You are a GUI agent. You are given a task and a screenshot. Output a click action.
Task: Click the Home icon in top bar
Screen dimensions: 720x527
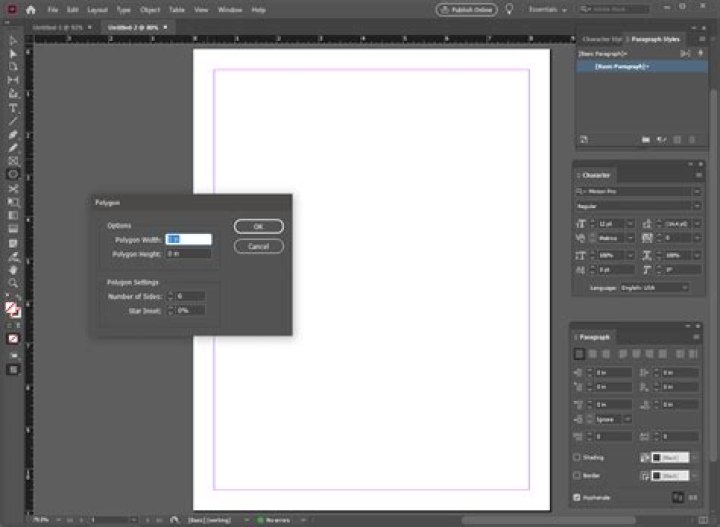tap(31, 10)
